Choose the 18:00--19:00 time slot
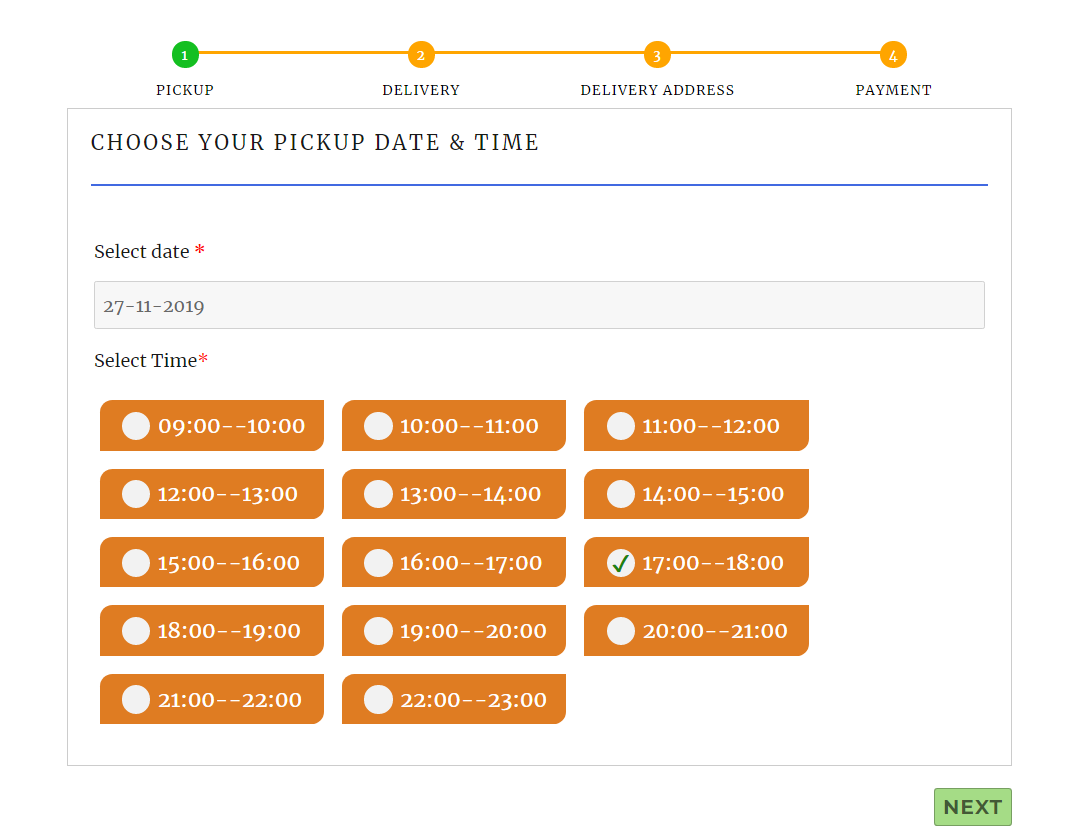Screen dimensions: 1070x837 tap(212, 630)
